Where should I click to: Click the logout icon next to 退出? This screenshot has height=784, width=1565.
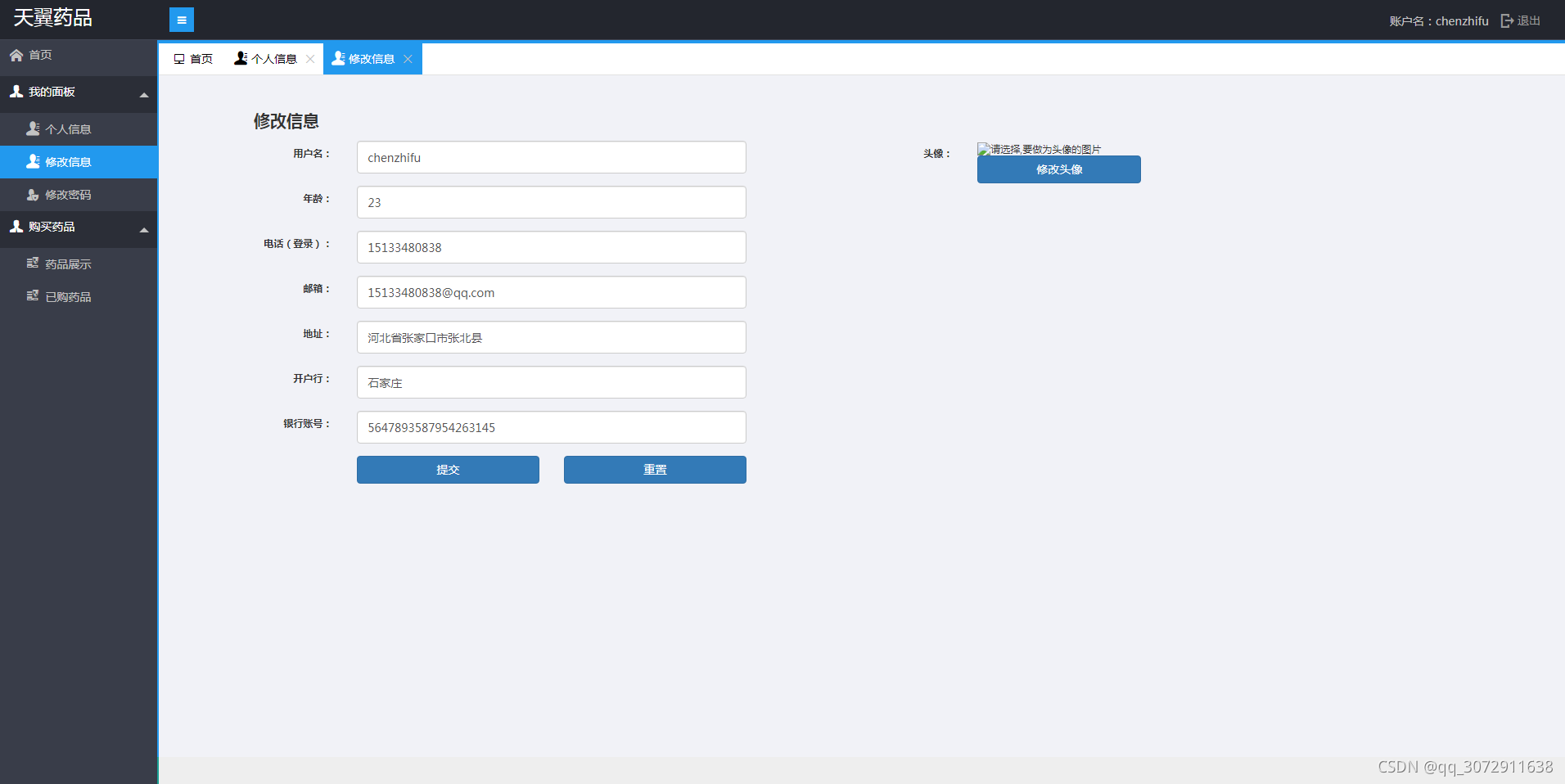tap(1507, 20)
